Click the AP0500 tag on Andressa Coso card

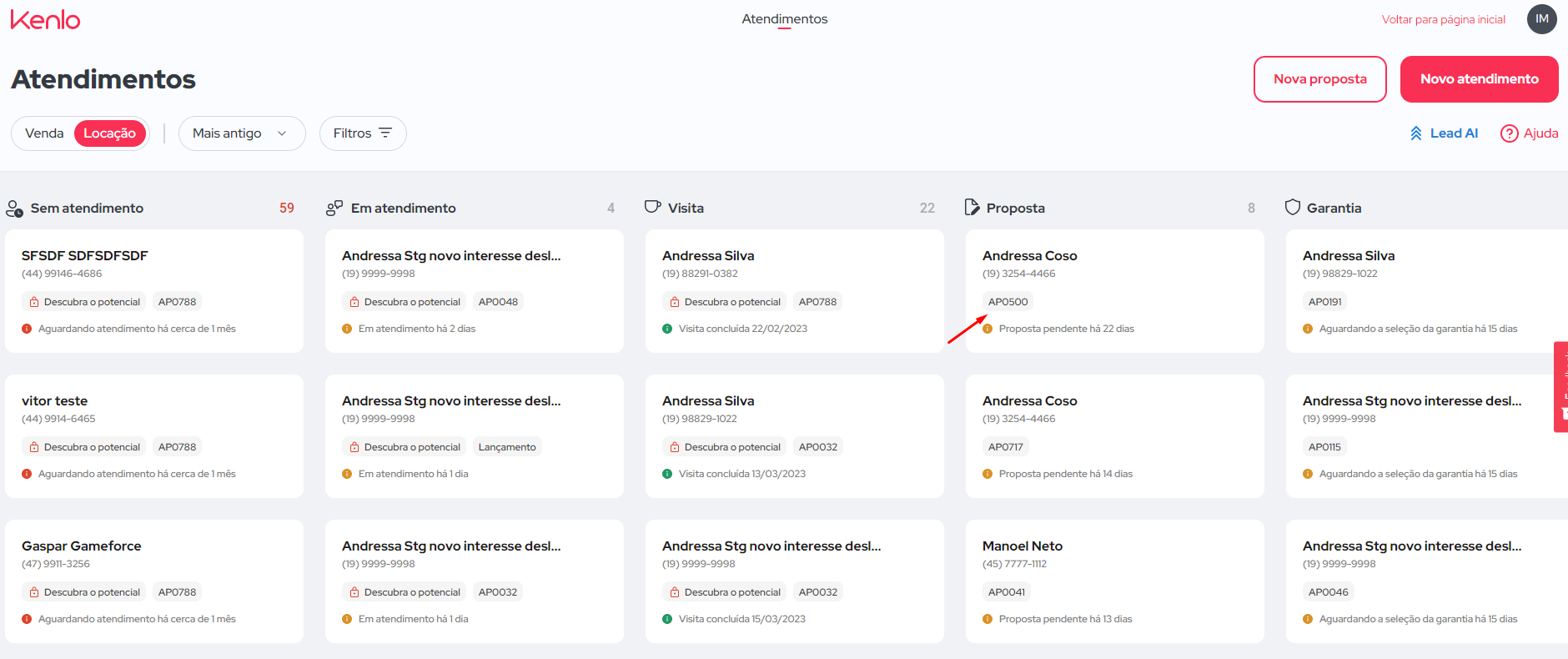(1008, 302)
